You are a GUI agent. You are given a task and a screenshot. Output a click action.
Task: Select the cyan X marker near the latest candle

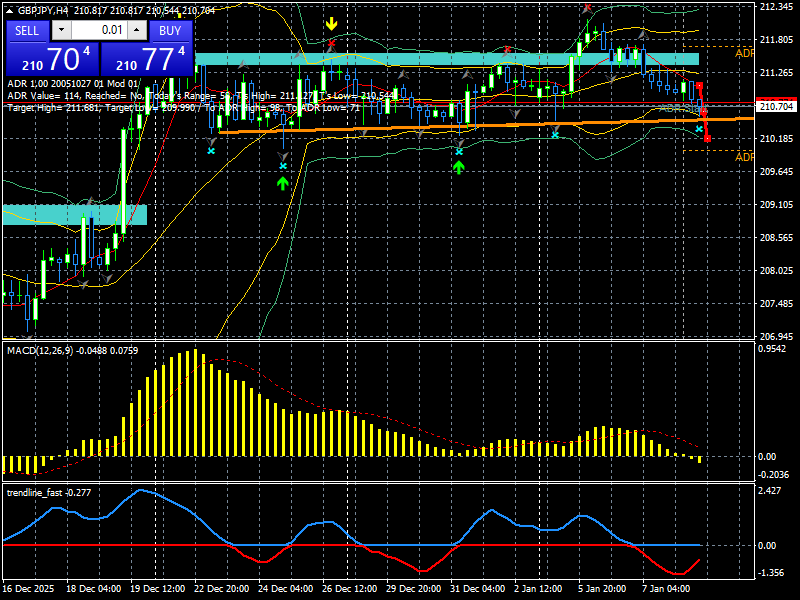click(x=699, y=129)
